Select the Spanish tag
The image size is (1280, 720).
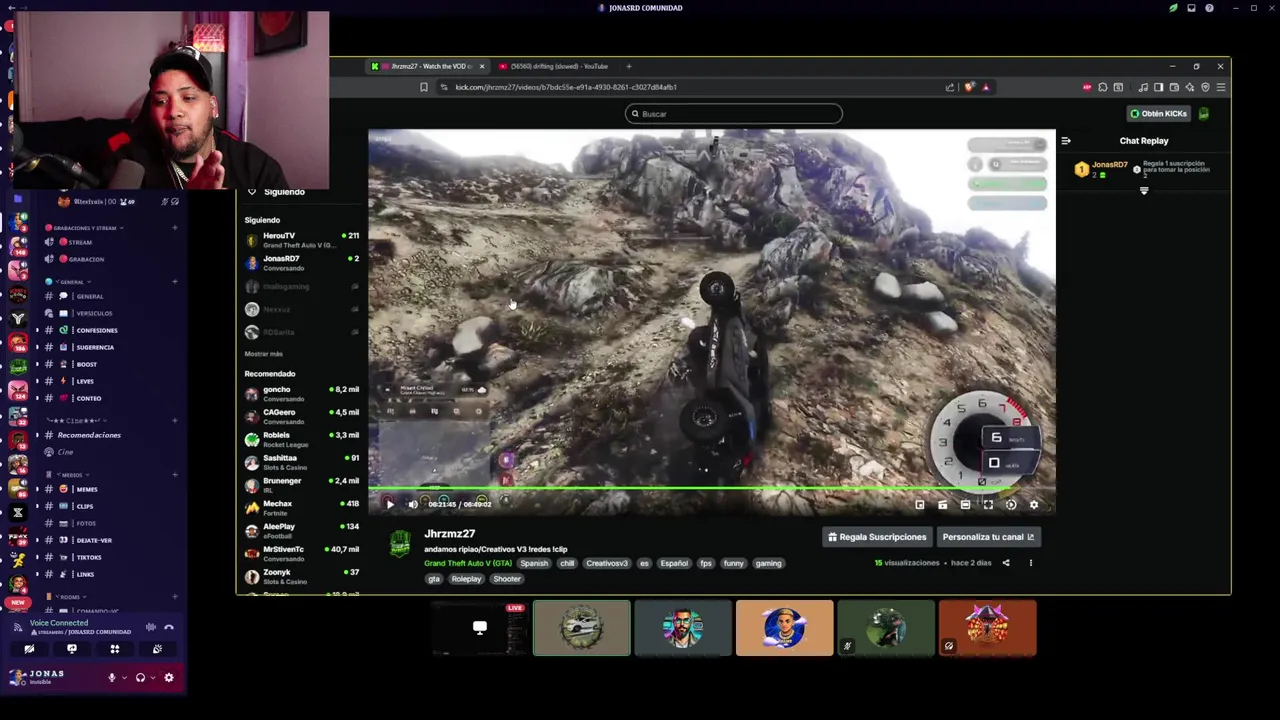(x=534, y=563)
